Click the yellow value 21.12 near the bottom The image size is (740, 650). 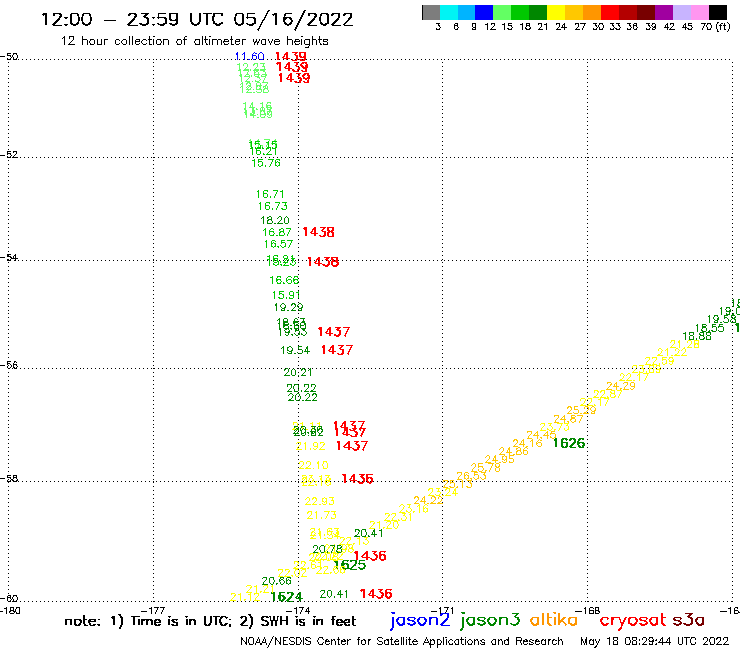245,597
